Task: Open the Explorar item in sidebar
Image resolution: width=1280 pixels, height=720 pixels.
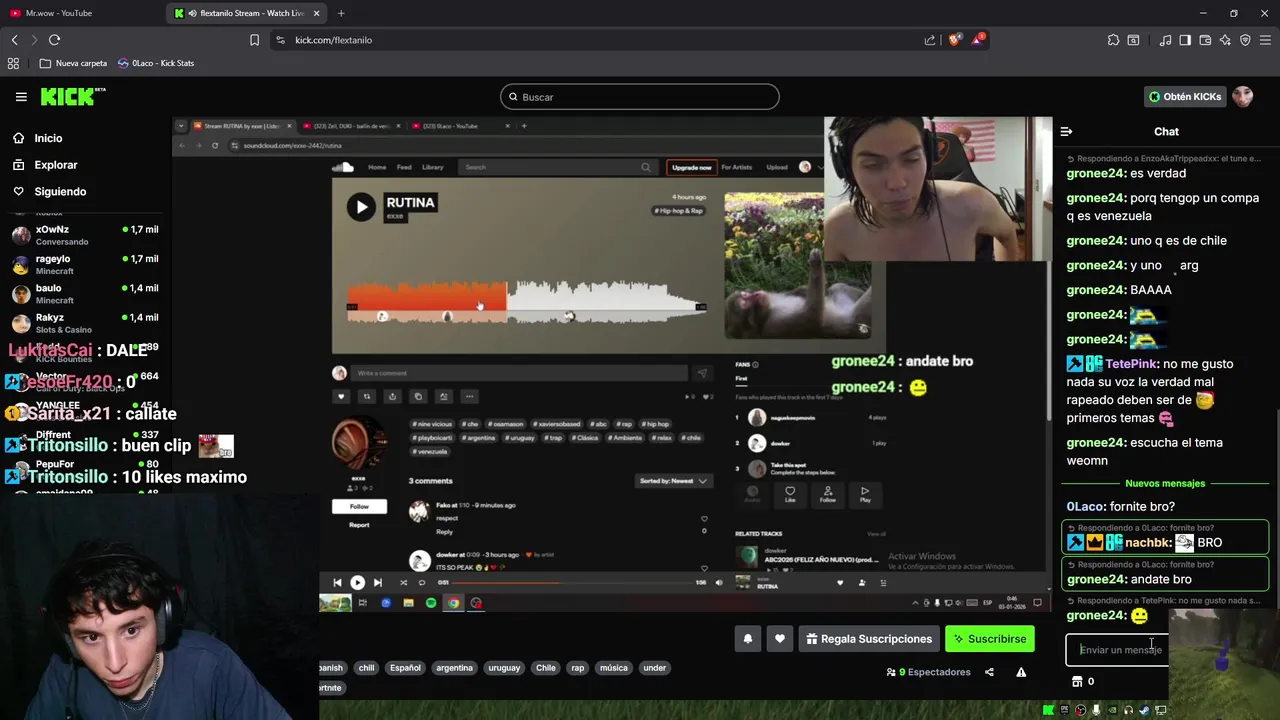Action: coord(45,165)
